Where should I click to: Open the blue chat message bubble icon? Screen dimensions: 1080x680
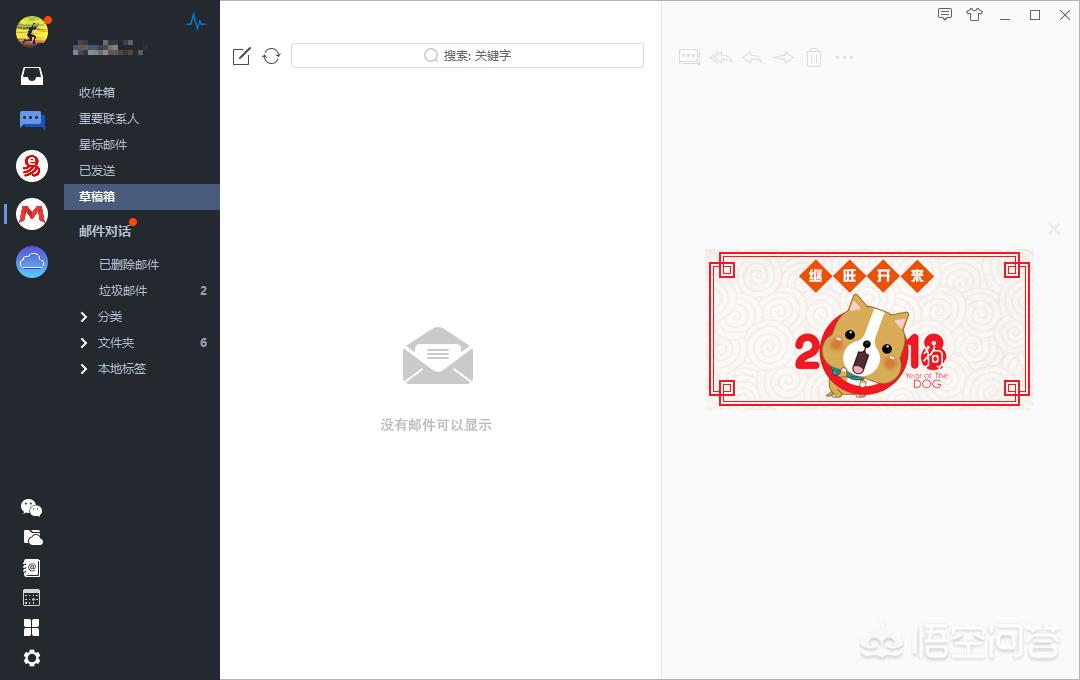(x=32, y=121)
